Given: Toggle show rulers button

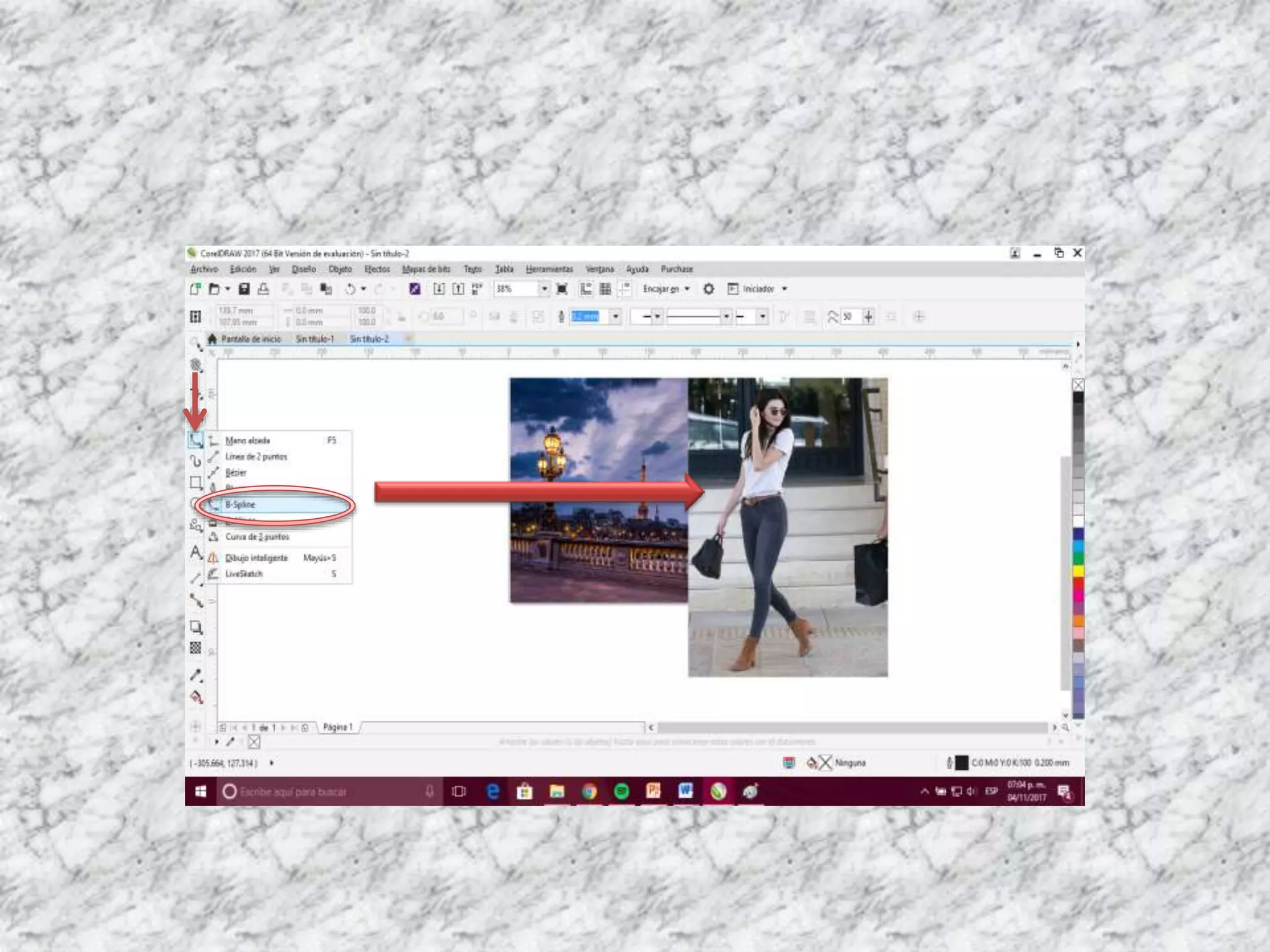Looking at the screenshot, I should [x=586, y=289].
